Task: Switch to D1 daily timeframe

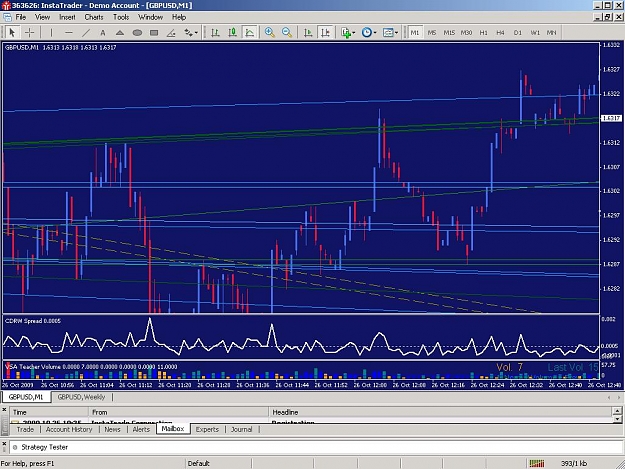Action: (518, 33)
